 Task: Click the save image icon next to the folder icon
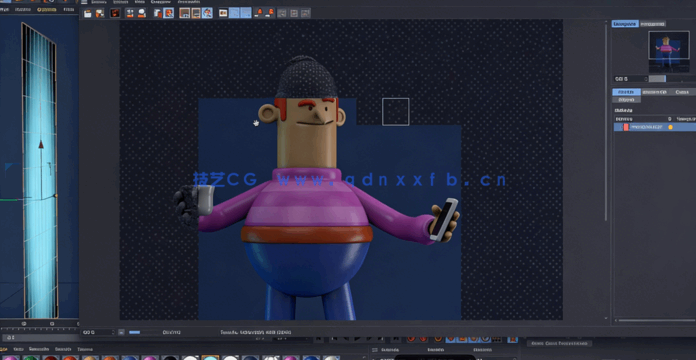click(x=100, y=13)
